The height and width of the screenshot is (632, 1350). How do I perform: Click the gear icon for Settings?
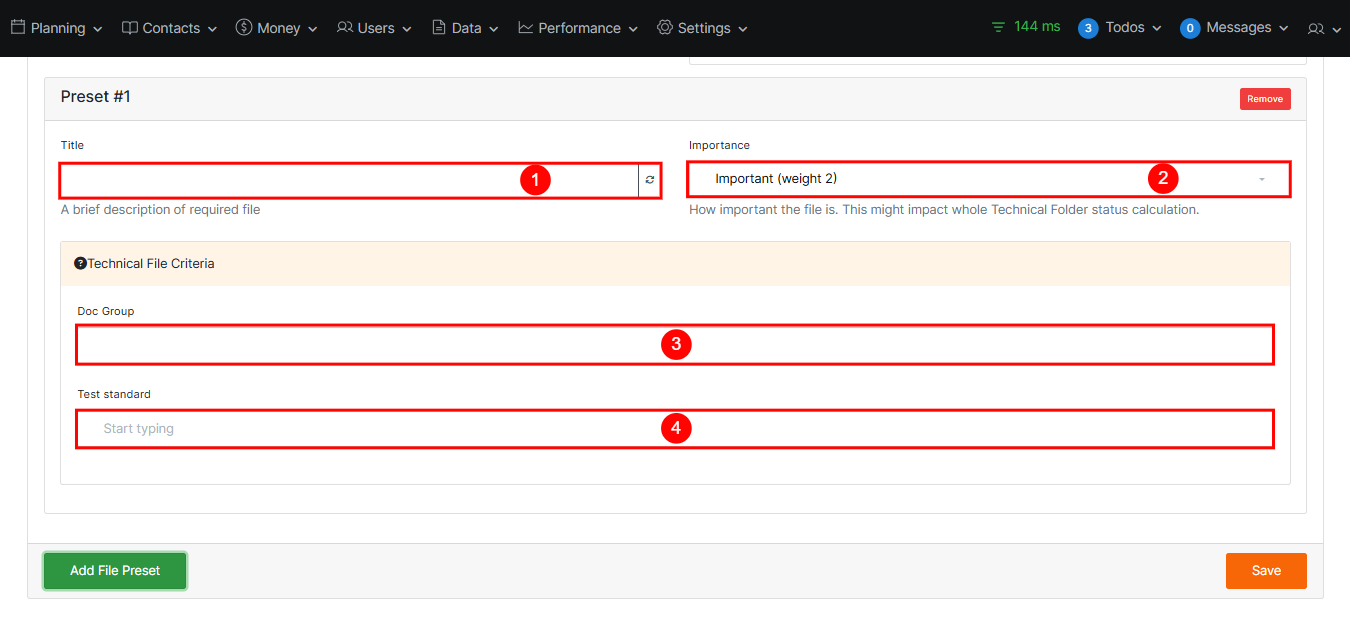pos(665,28)
